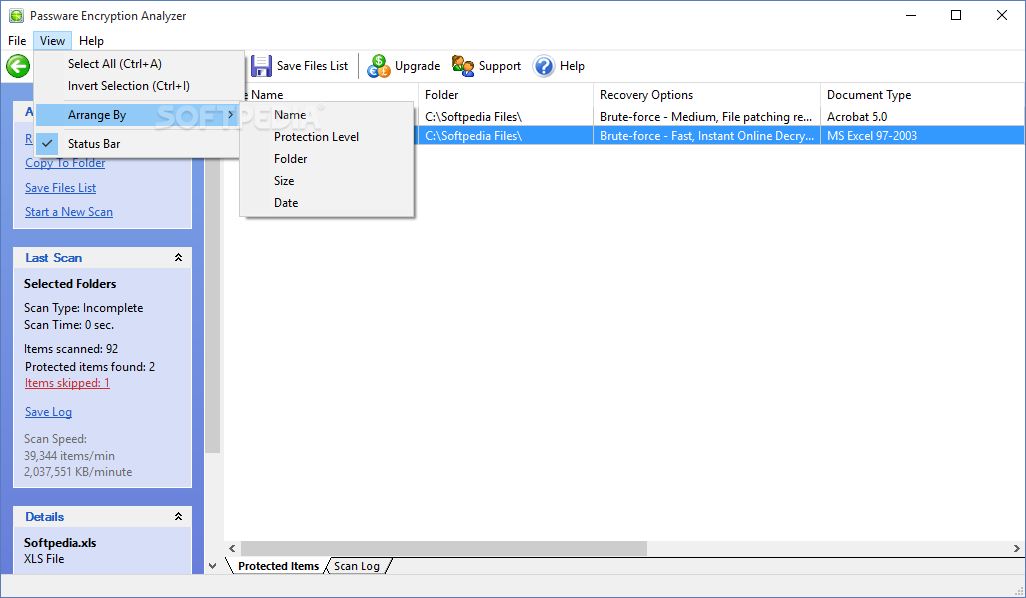The height and width of the screenshot is (598, 1026).
Task: Click the Selected Folders heading
Action: 70,284
